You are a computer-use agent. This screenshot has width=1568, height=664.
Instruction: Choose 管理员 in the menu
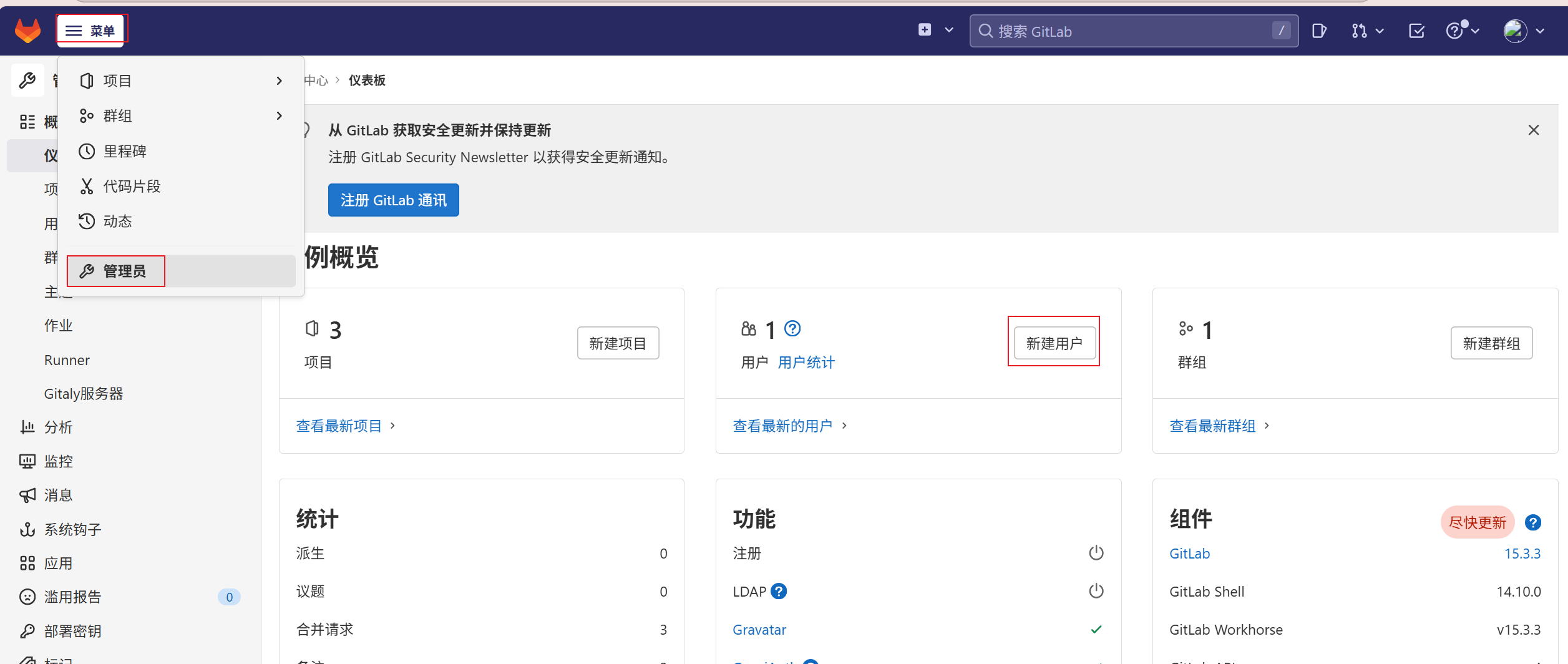click(x=181, y=271)
